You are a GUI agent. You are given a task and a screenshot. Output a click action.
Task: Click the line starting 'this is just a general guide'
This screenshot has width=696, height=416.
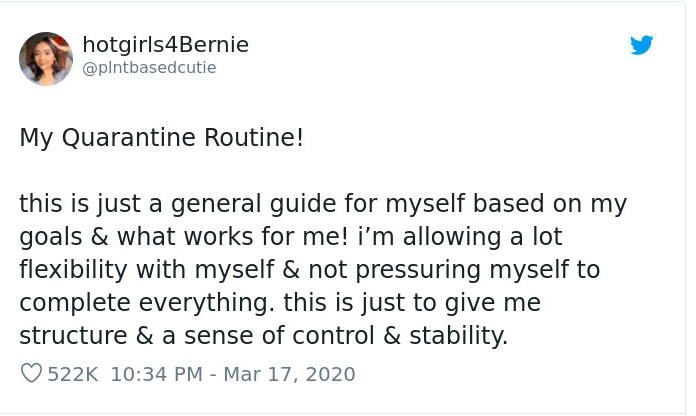click(x=323, y=204)
